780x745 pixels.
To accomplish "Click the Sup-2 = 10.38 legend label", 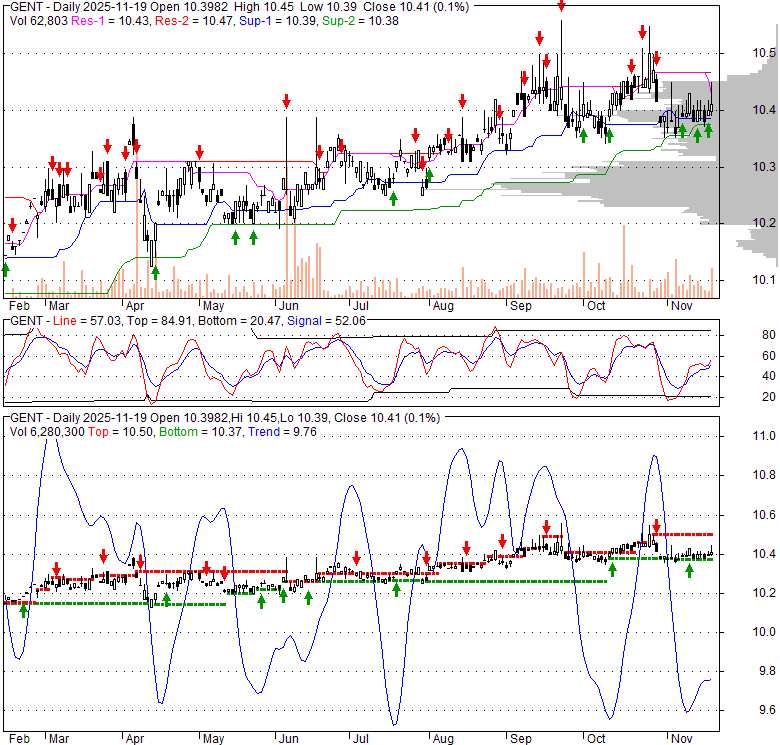I will [x=343, y=21].
